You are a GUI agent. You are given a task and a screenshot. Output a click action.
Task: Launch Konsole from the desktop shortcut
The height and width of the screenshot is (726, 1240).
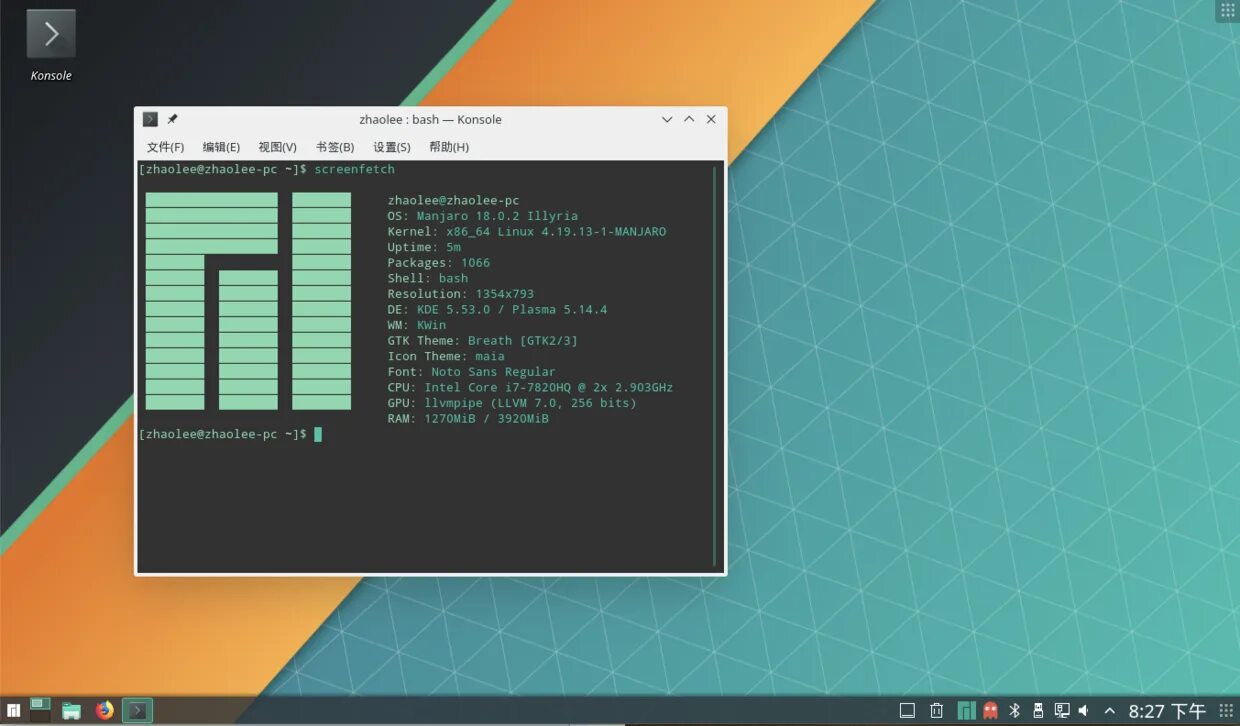pyautogui.click(x=50, y=35)
